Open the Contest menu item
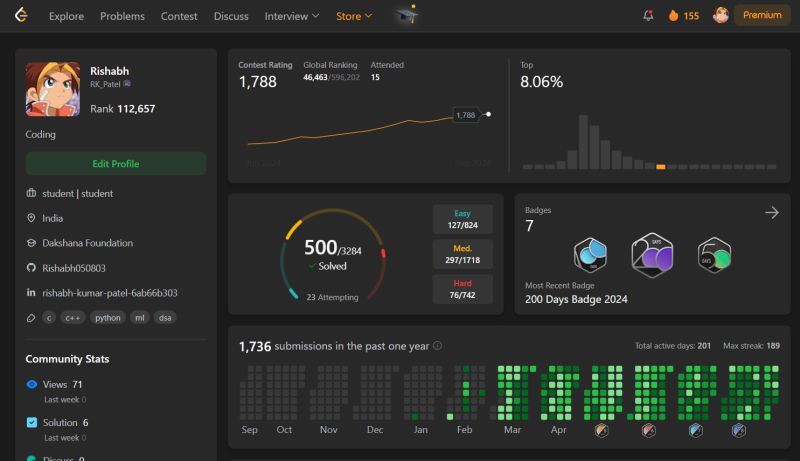 pos(179,16)
